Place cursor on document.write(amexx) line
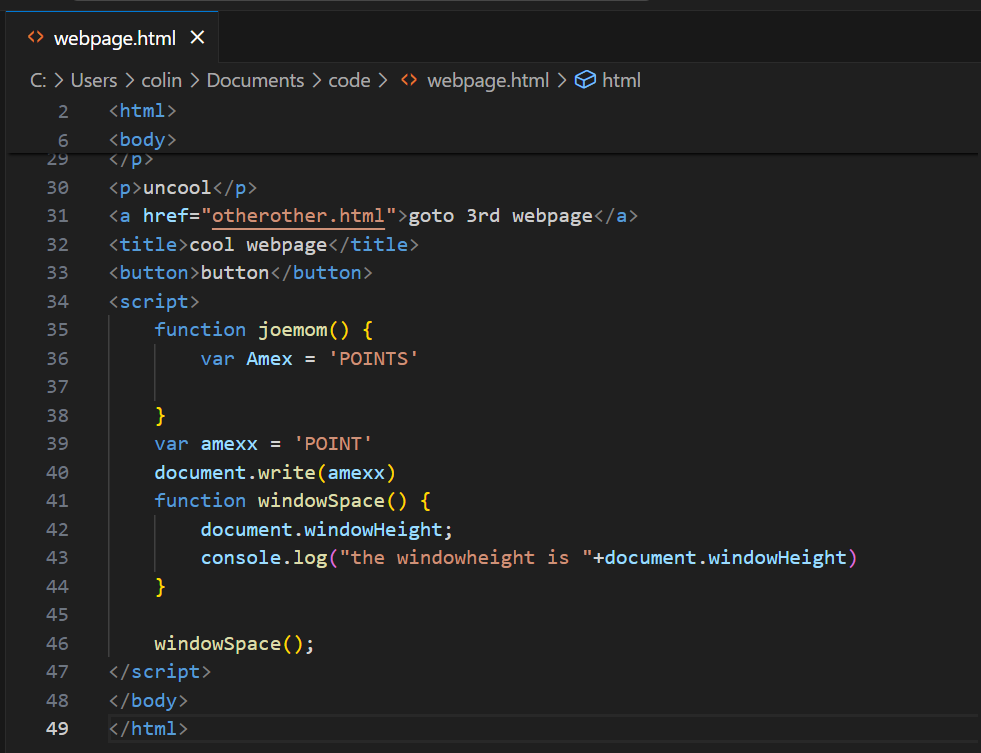Screen dimensions: 981x753 [275, 472]
